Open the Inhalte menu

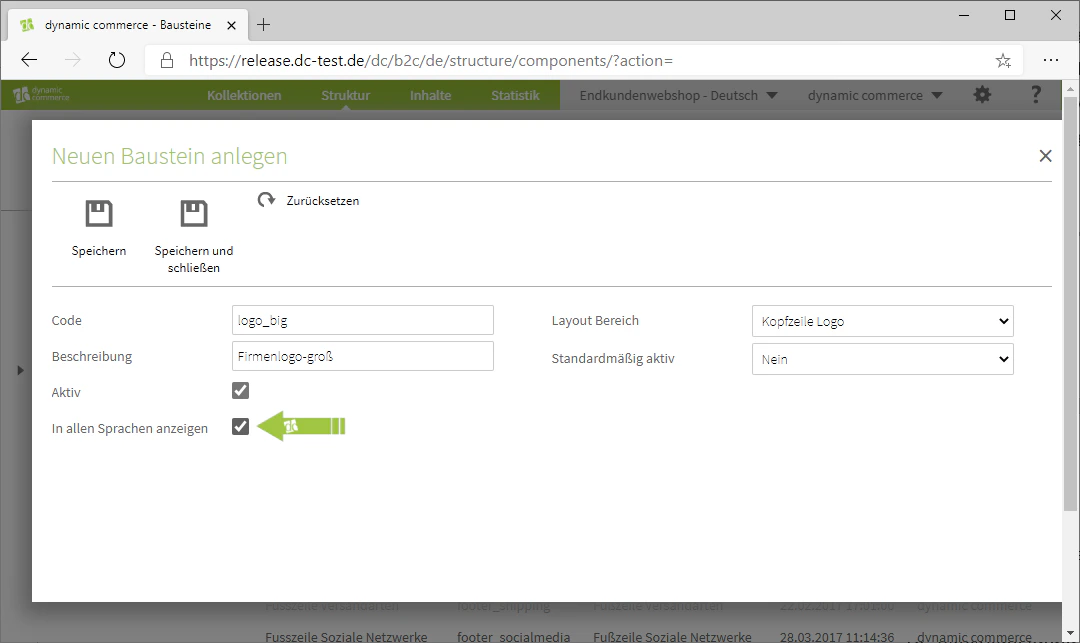[x=430, y=95]
